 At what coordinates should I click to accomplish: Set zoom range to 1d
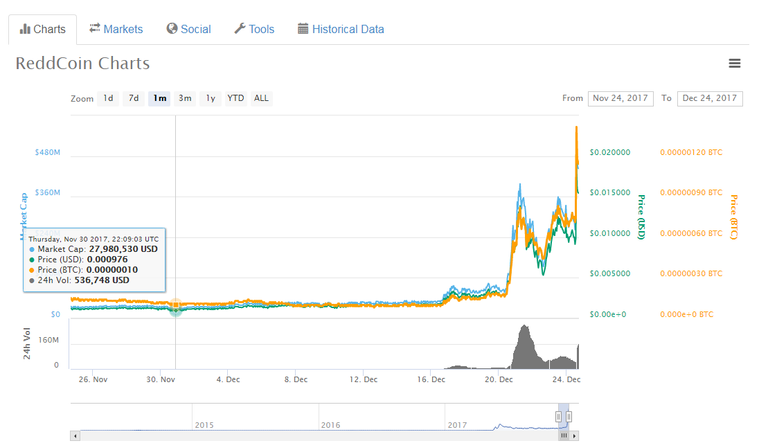(108, 98)
